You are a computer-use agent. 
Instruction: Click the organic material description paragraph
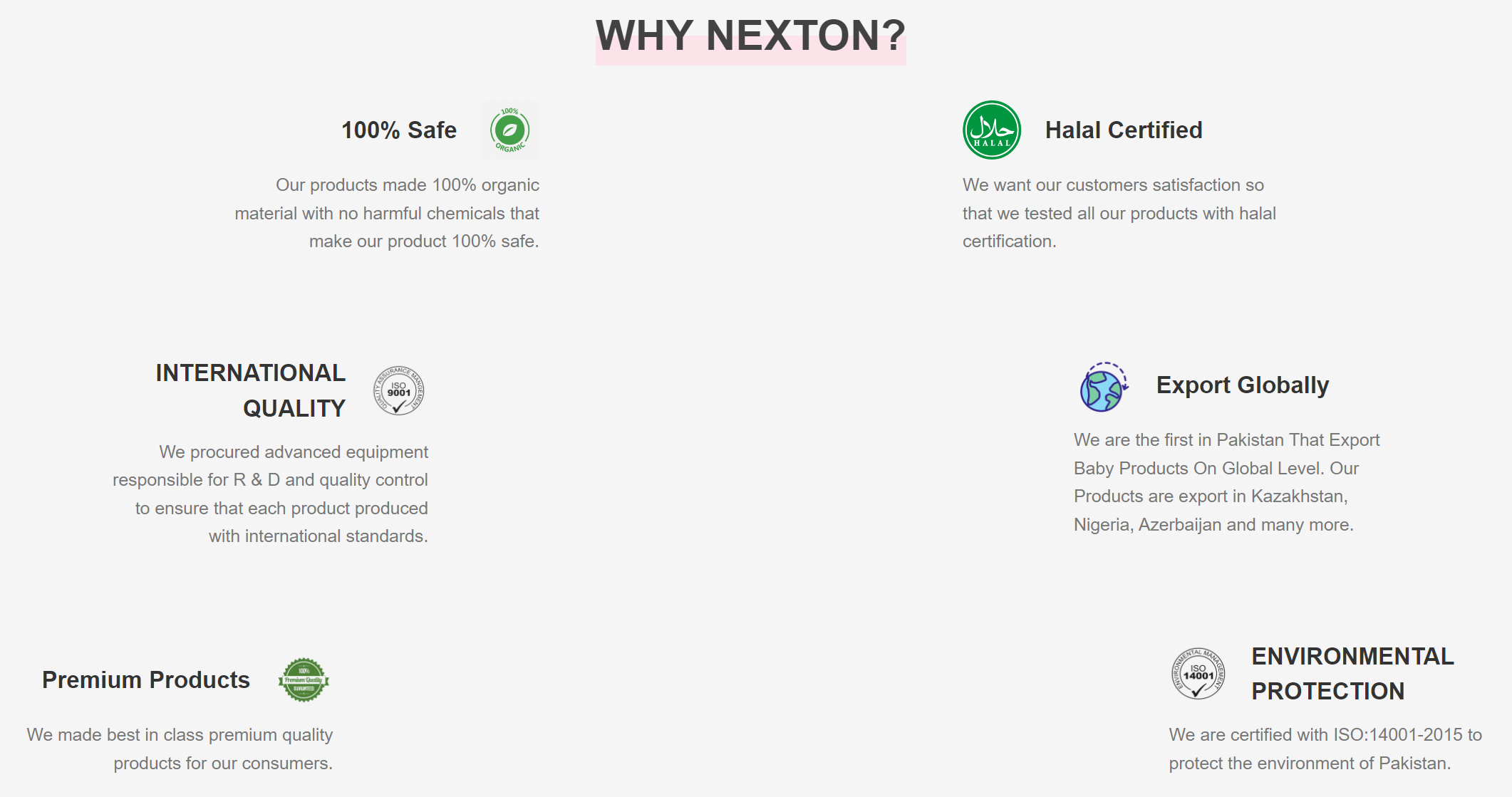[387, 213]
